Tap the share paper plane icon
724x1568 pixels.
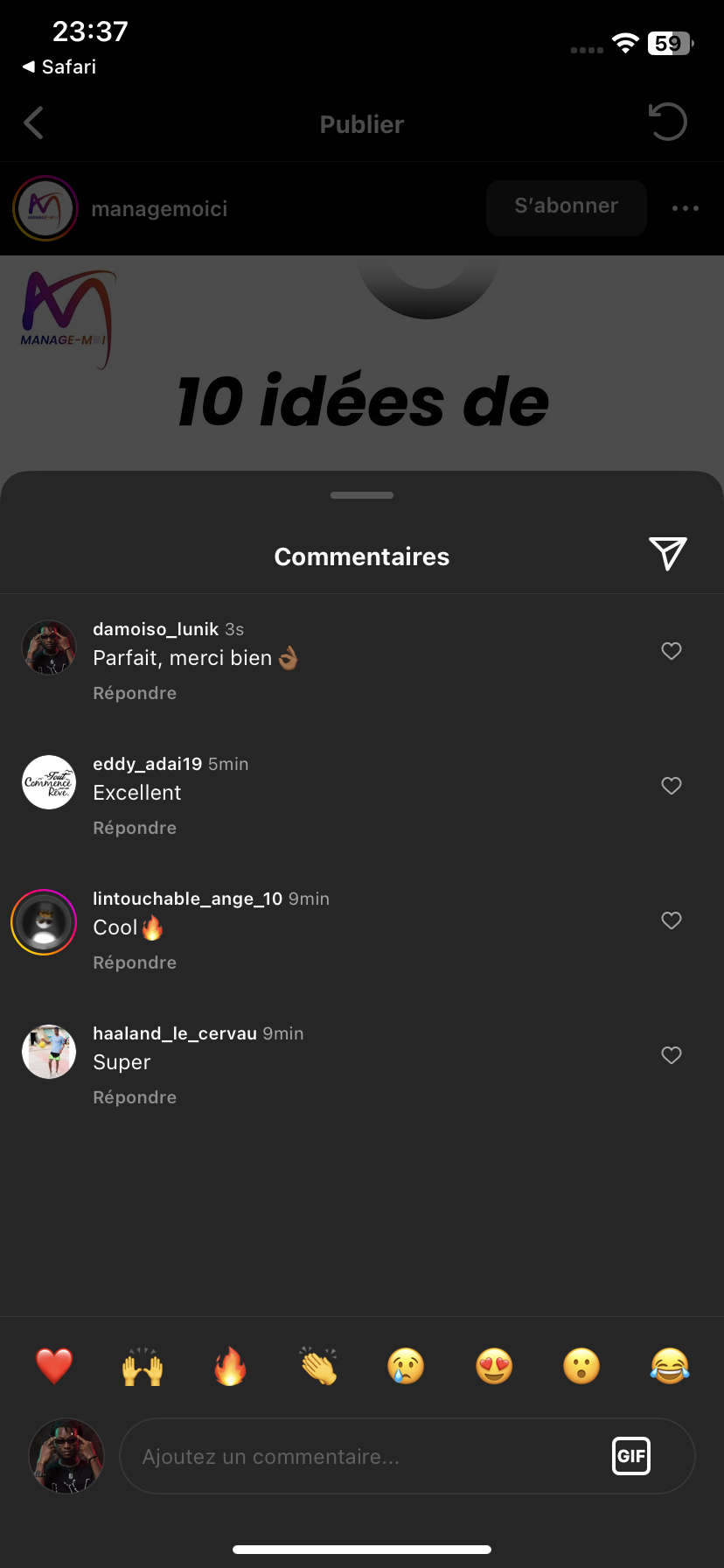(x=668, y=554)
